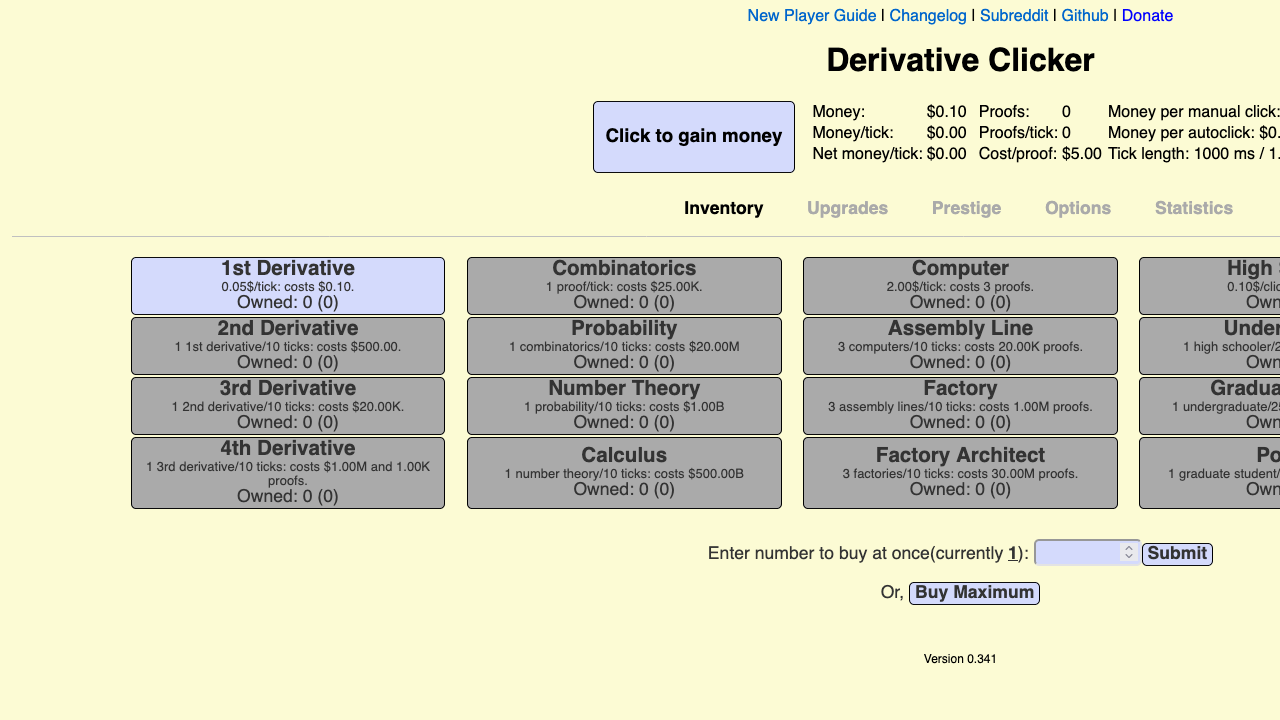Viewport: 1280px width, 720px height.
Task: Select the Factory building
Action: (x=960, y=406)
